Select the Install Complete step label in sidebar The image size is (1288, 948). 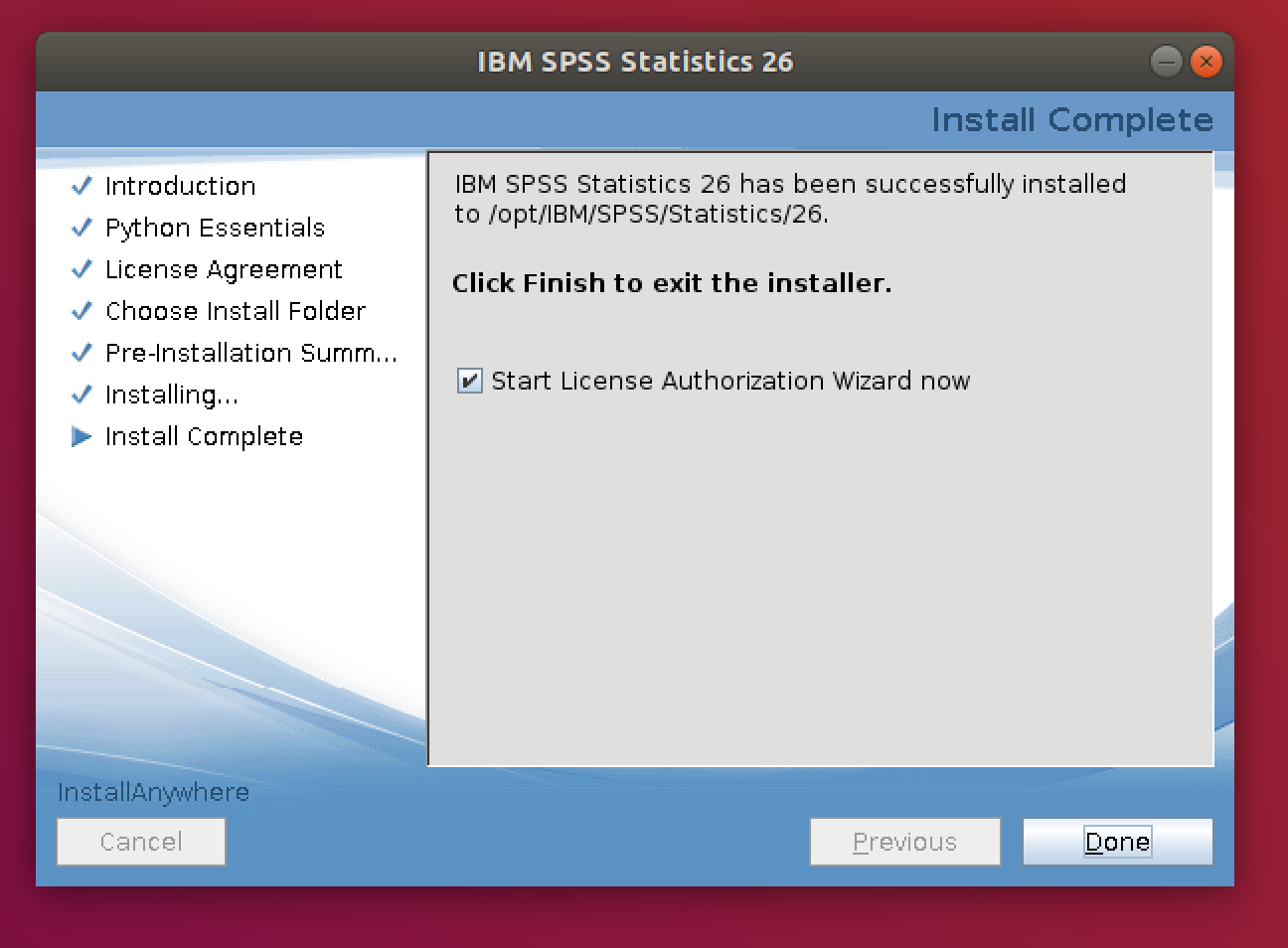[204, 437]
